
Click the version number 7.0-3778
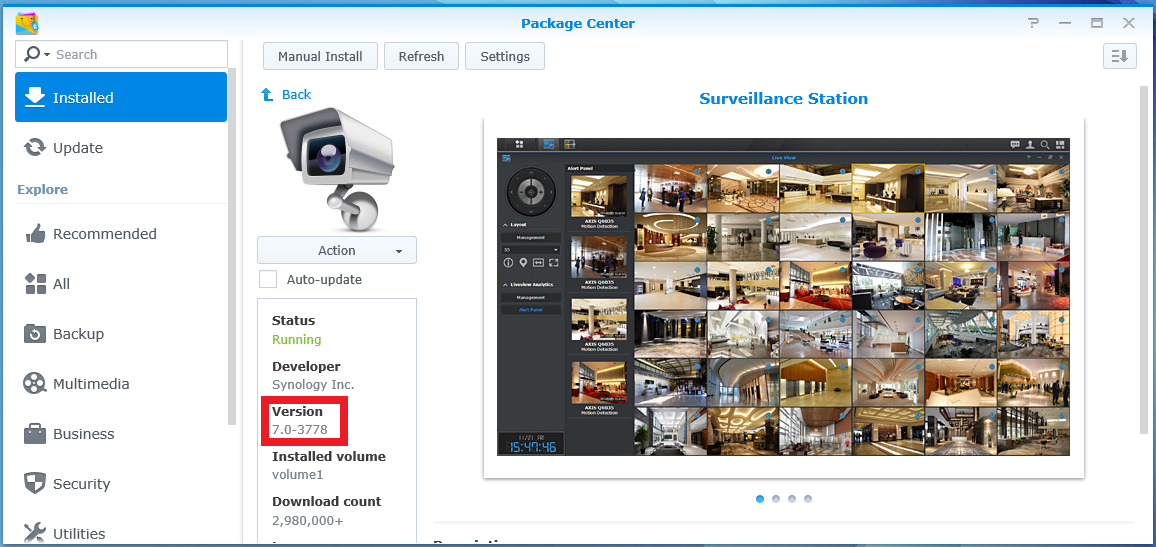click(299, 430)
